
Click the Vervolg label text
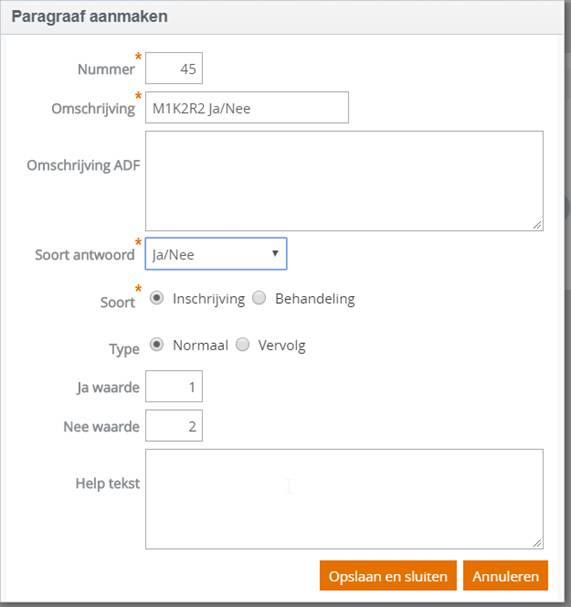[x=282, y=345]
